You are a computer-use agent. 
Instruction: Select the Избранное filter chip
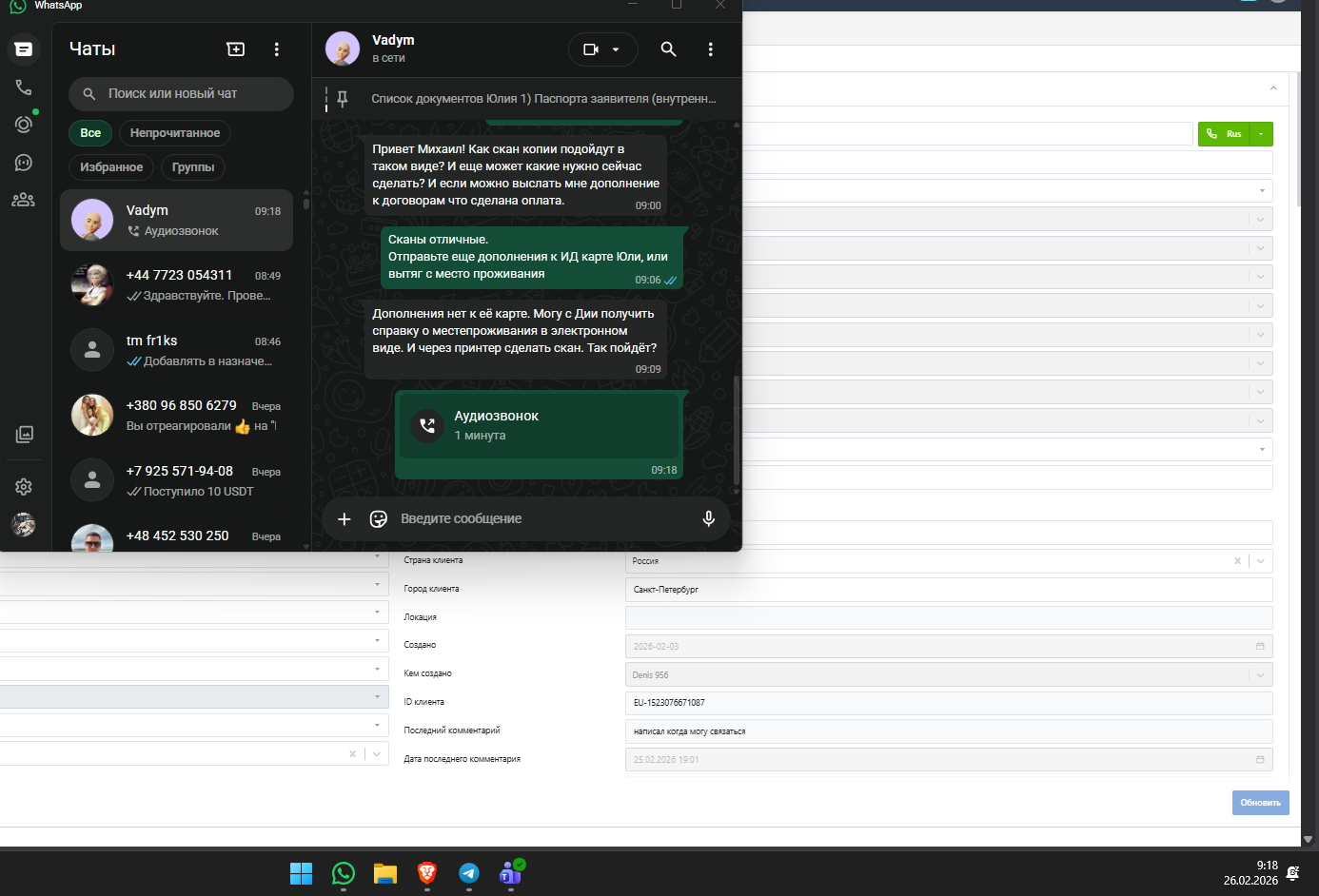tap(111, 167)
